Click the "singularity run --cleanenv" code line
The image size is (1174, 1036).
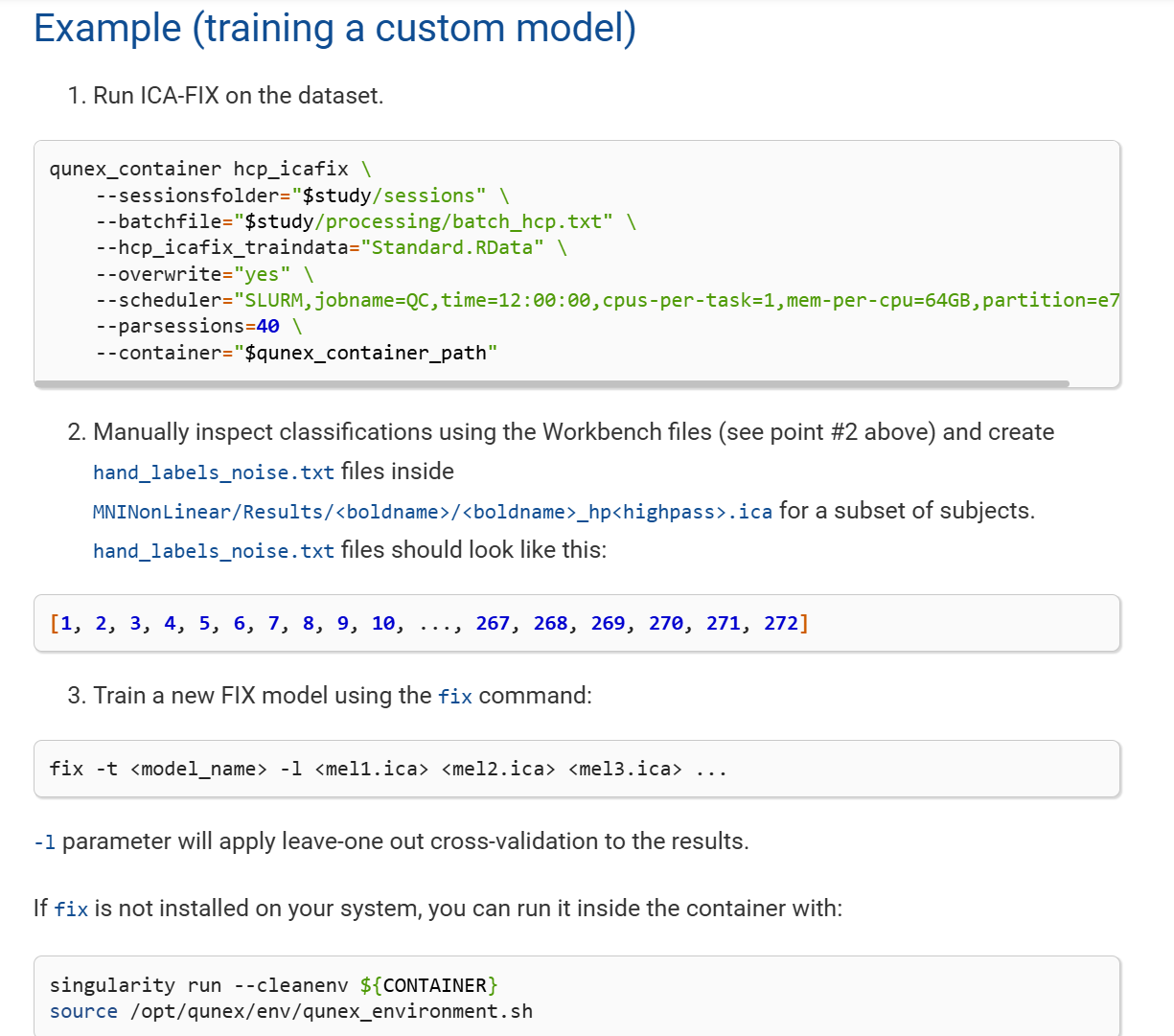[x=273, y=985]
